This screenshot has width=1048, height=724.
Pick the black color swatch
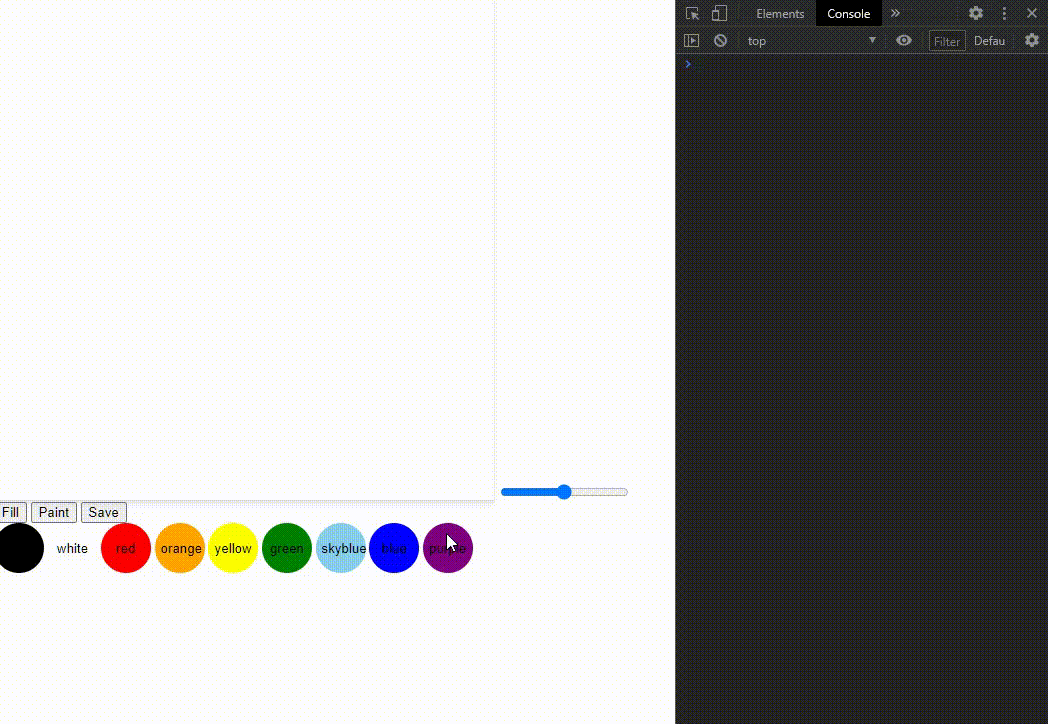(20, 548)
